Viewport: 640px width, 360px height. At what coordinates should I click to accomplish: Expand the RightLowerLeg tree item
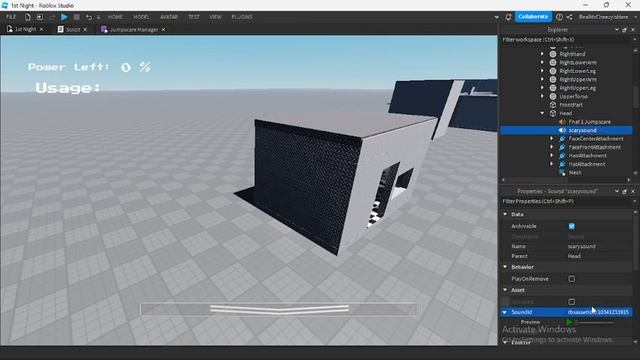[x=542, y=71]
